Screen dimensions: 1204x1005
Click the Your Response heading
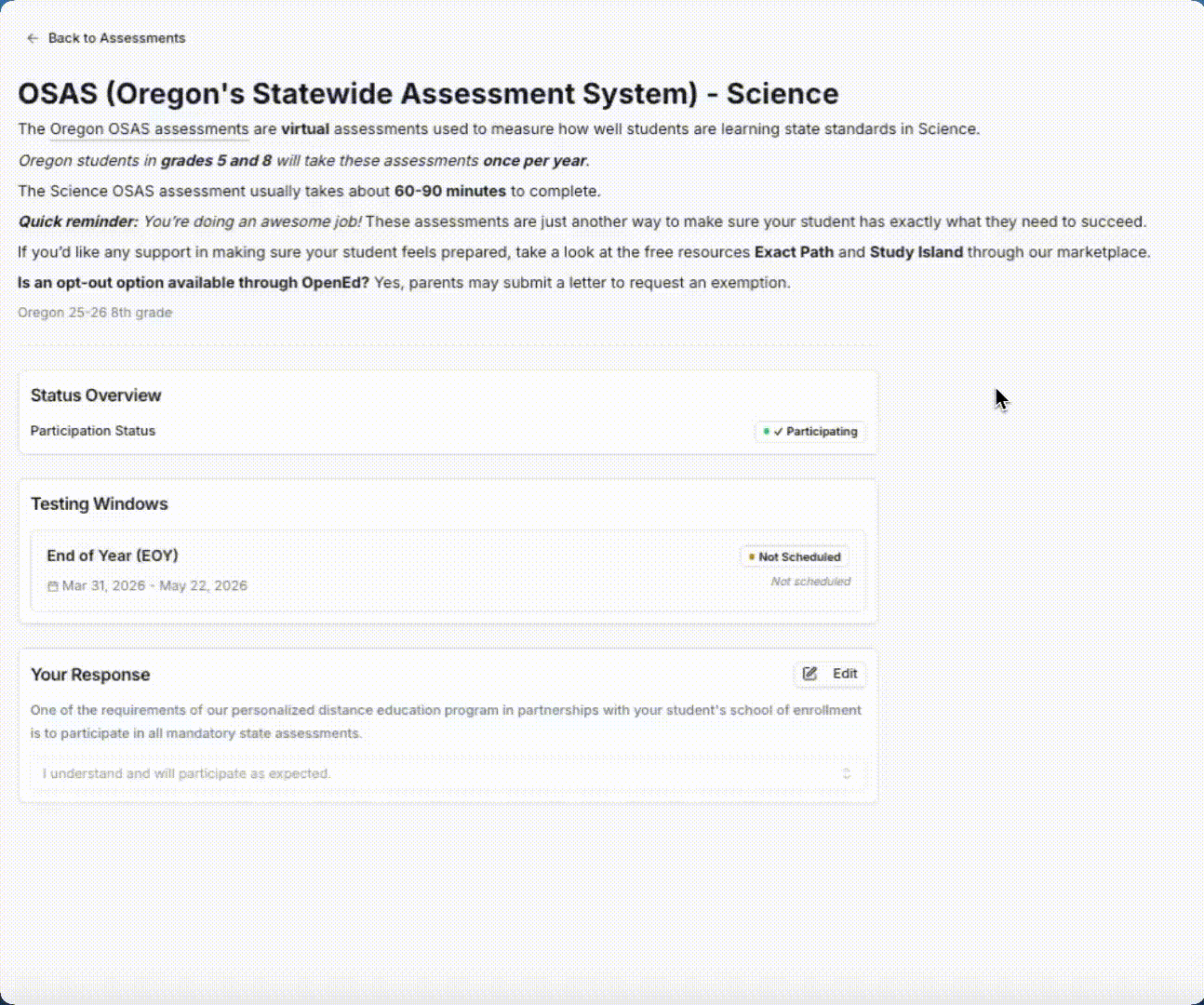click(90, 675)
